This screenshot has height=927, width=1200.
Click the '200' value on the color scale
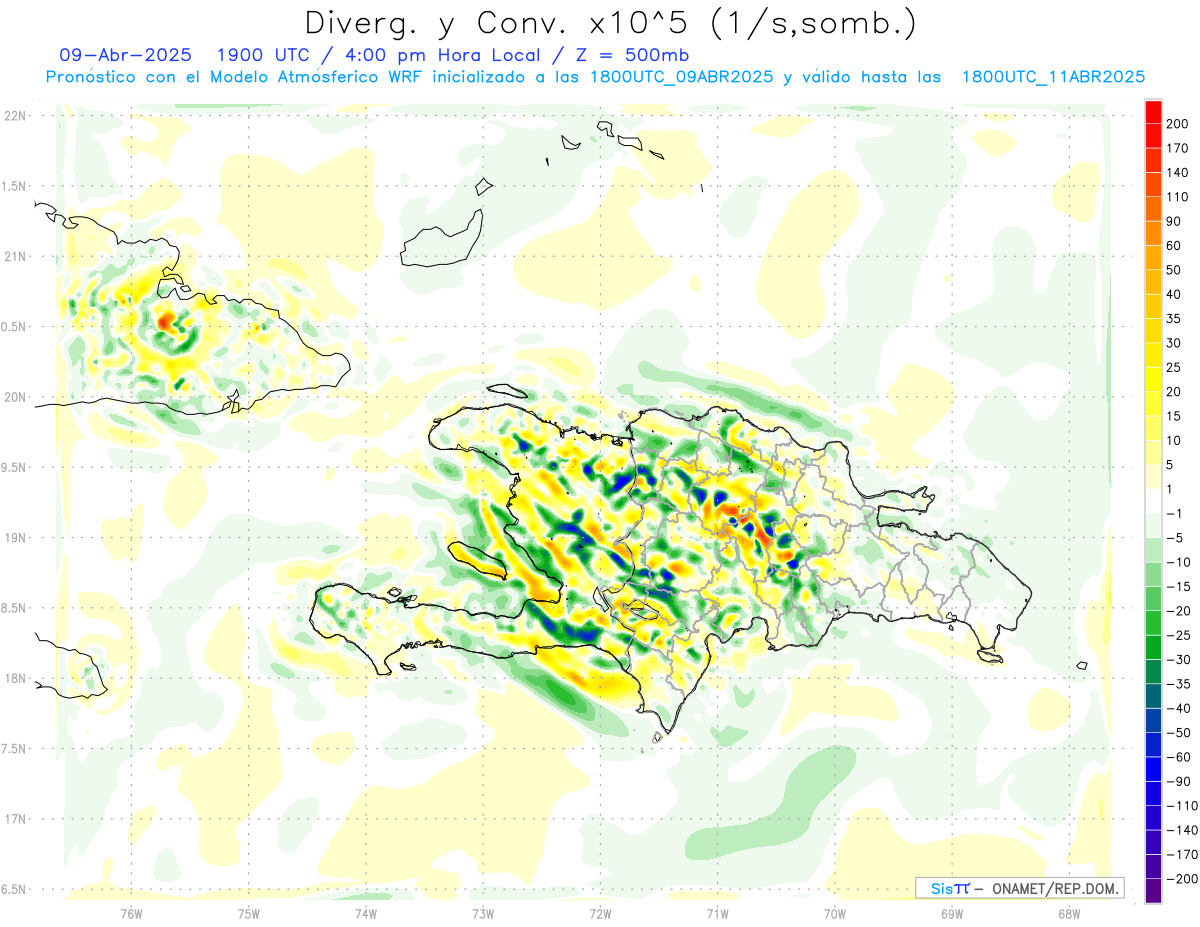point(1177,124)
